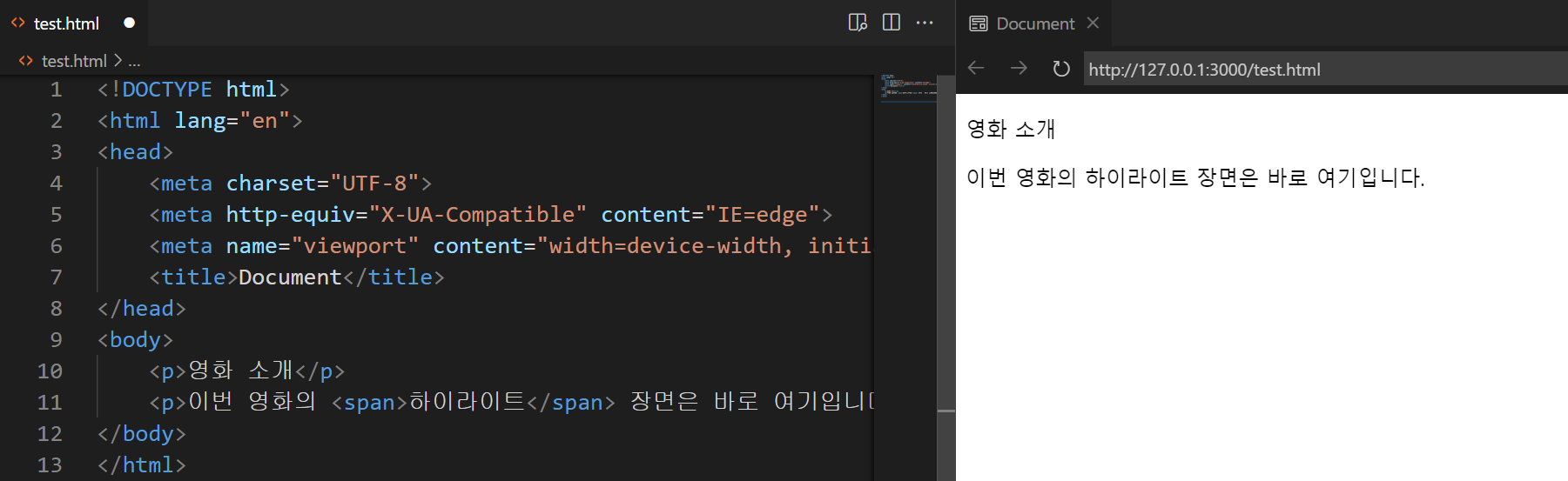Click Document text inside the title tag
This screenshot has height=481, width=1568.
[290, 277]
